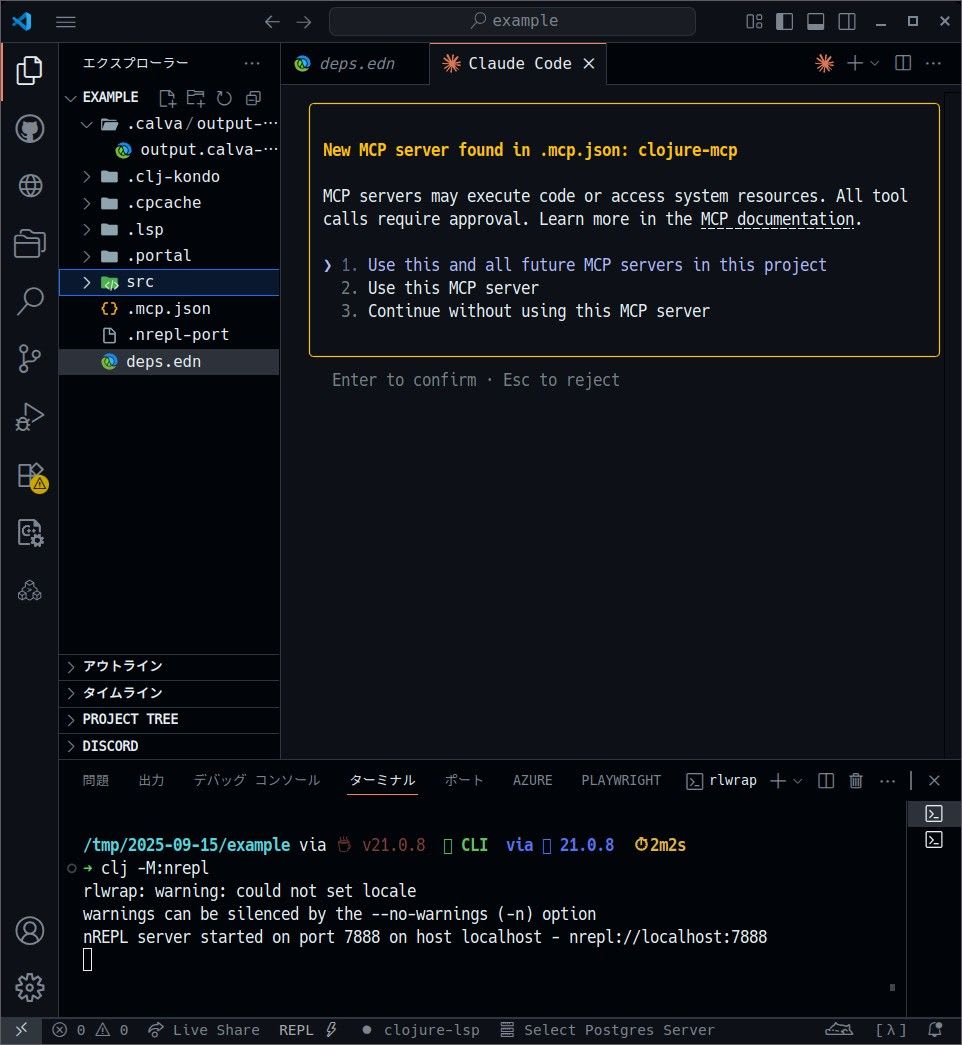Collapse the EXAMPLE root folder

click(x=71, y=98)
